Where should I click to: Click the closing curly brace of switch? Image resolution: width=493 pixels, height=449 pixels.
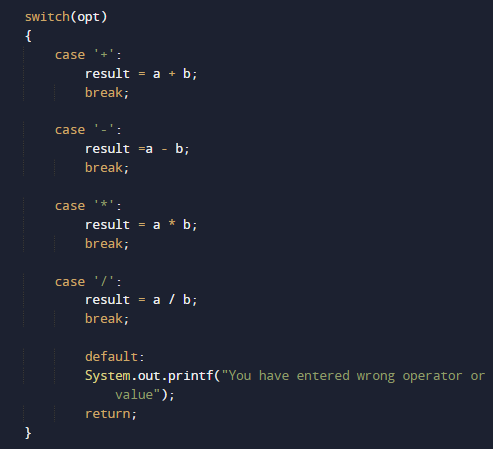click(x=28, y=433)
